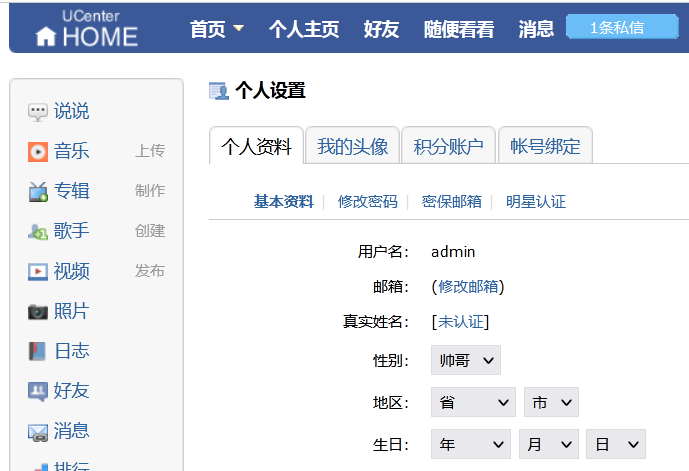The image size is (689, 471).
Task: Select the 个人资料 tab
Action: click(x=256, y=146)
